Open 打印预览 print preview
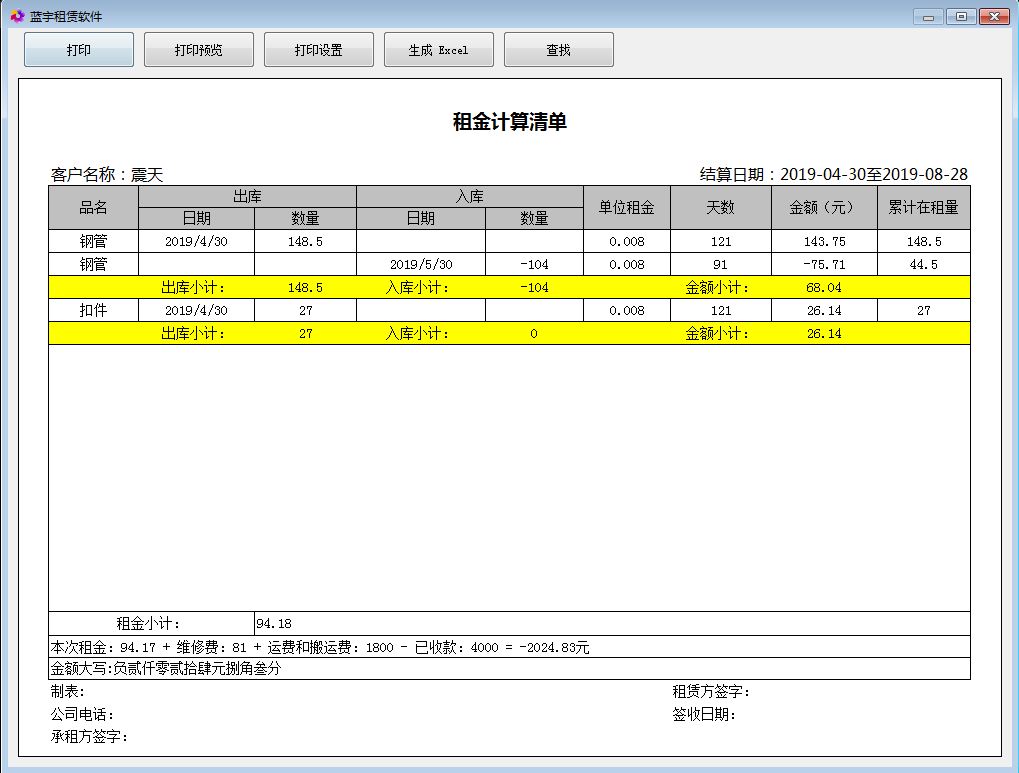1019x773 pixels. 198,50
